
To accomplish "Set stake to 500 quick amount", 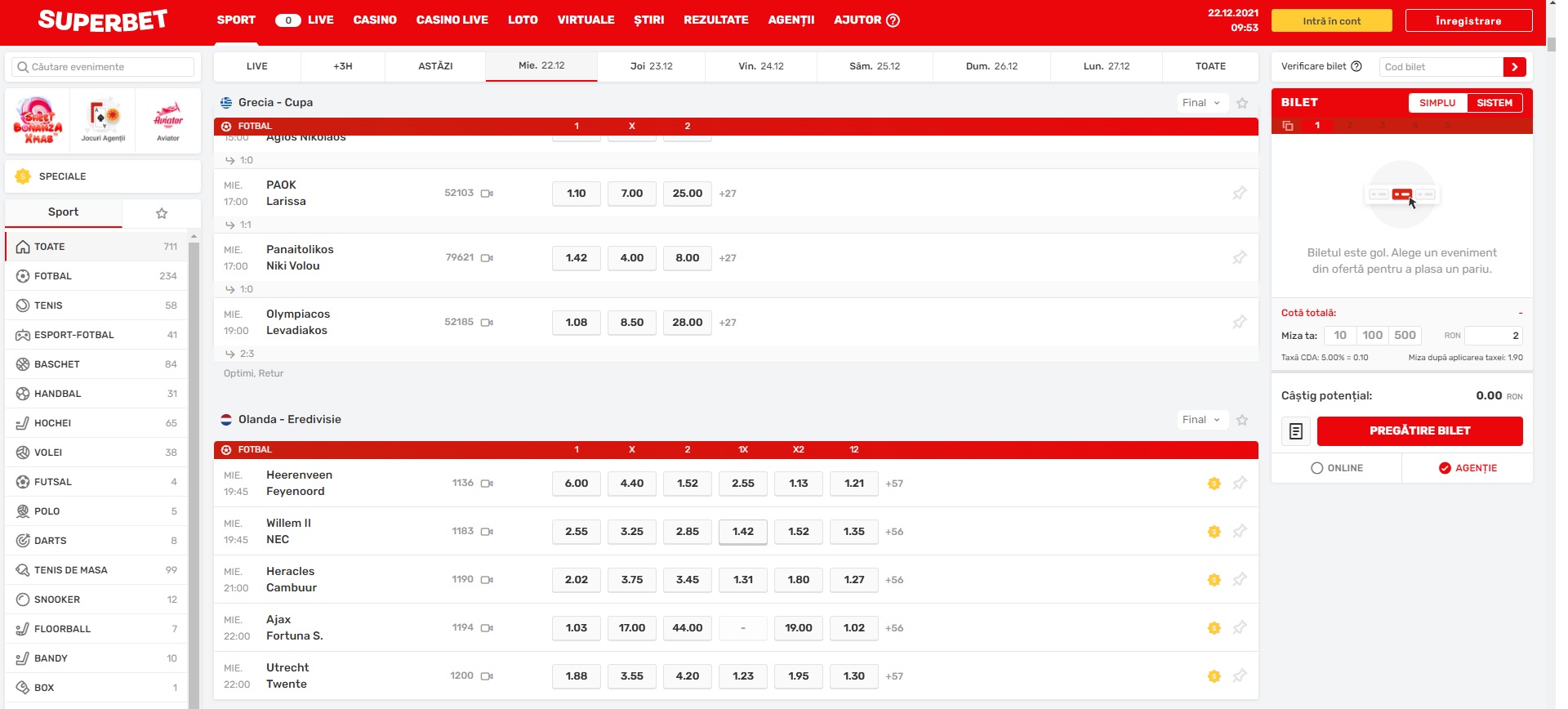I will pyautogui.click(x=1405, y=336).
